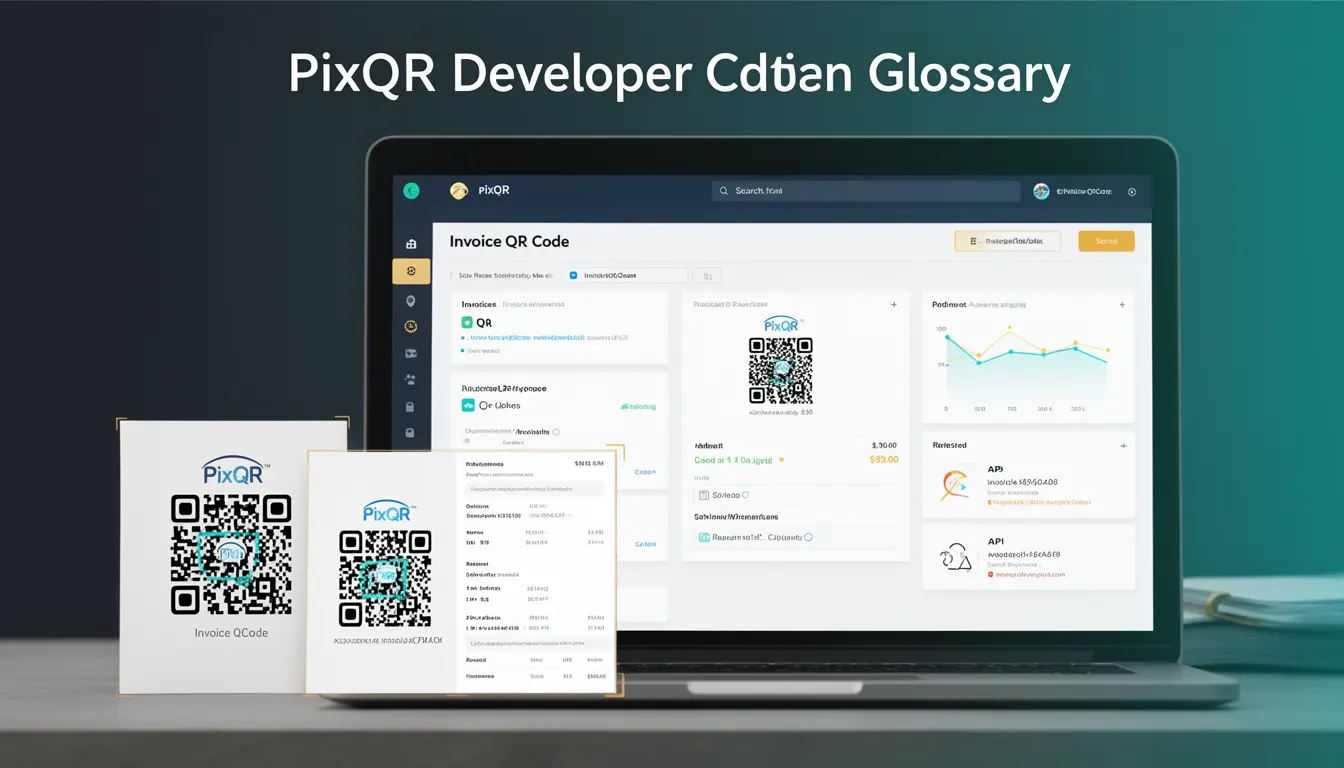
Task: Click the Search field in the top bar
Action: 865,190
